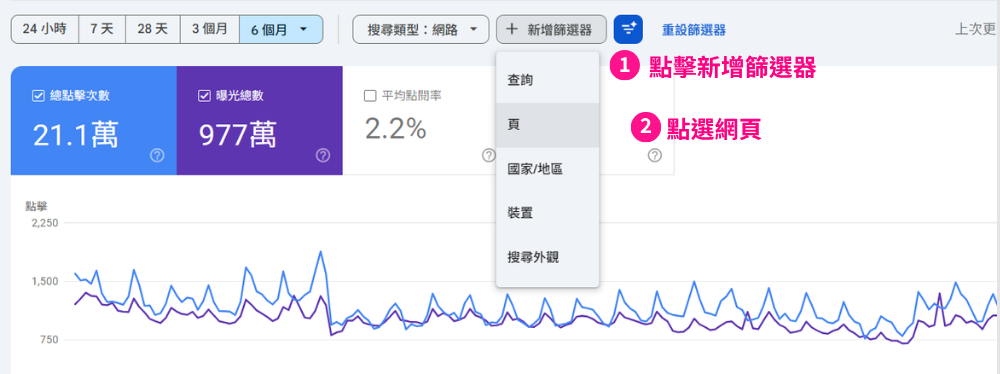
Task: Select the 7 天 date range
Action: coord(102,29)
